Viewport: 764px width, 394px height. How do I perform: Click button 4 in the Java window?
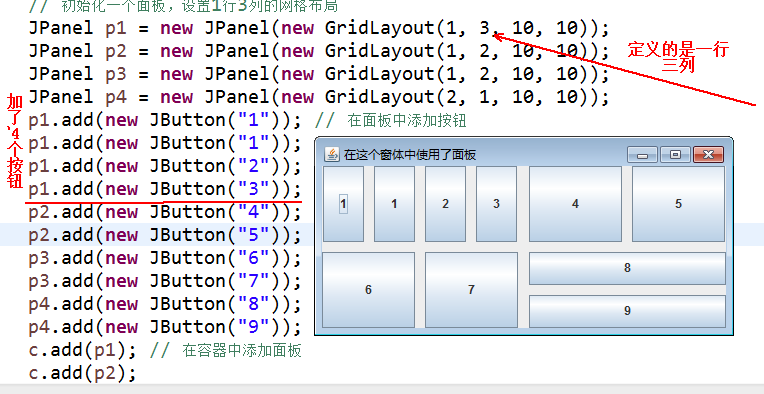(x=575, y=204)
